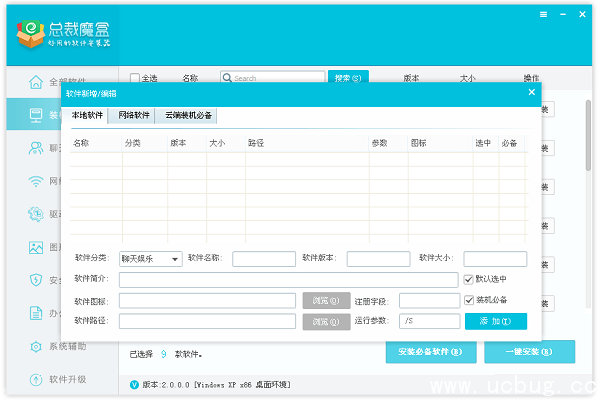Expand the 软件分类 dropdown showing 聊天娱乐

tap(150, 259)
